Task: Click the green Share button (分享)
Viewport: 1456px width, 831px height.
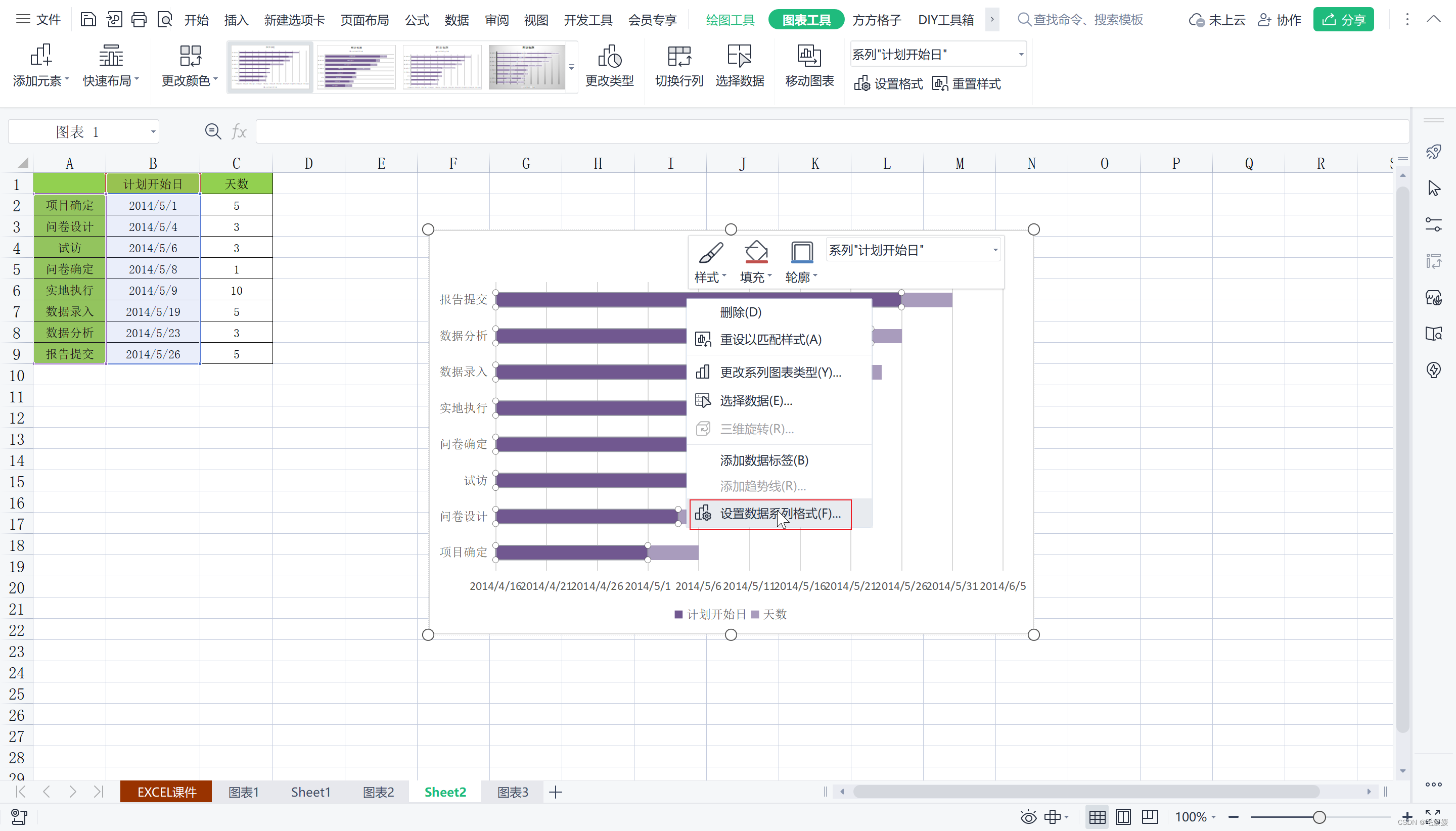Action: click(1343, 20)
